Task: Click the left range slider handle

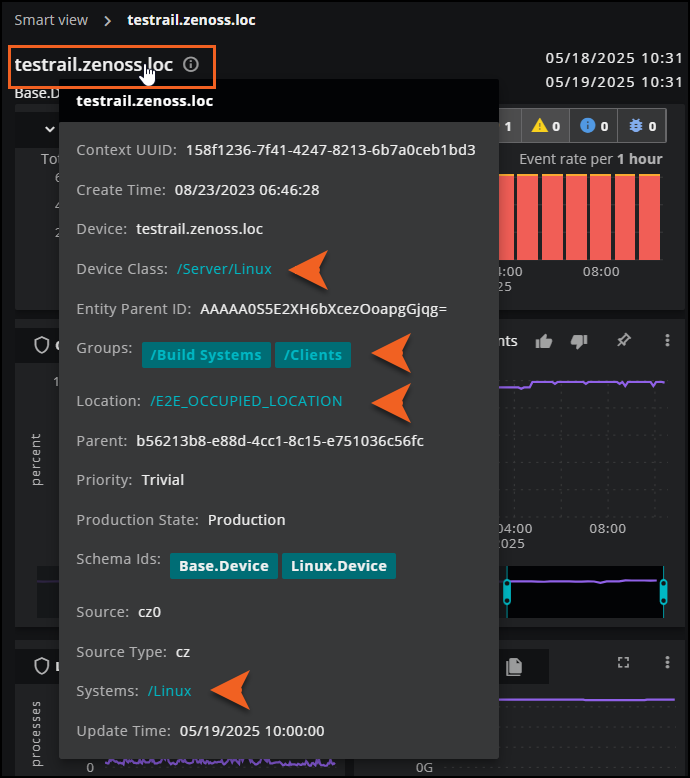Action: (x=507, y=592)
